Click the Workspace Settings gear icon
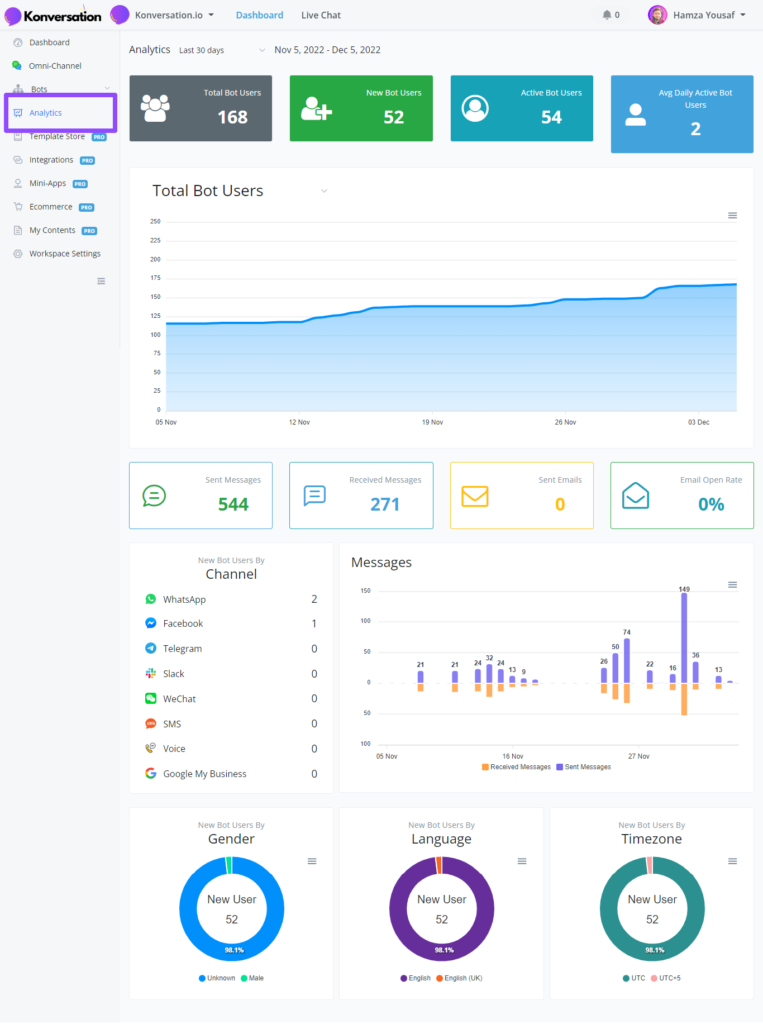Image resolution: width=763 pixels, height=1024 pixels. pyautogui.click(x=18, y=254)
